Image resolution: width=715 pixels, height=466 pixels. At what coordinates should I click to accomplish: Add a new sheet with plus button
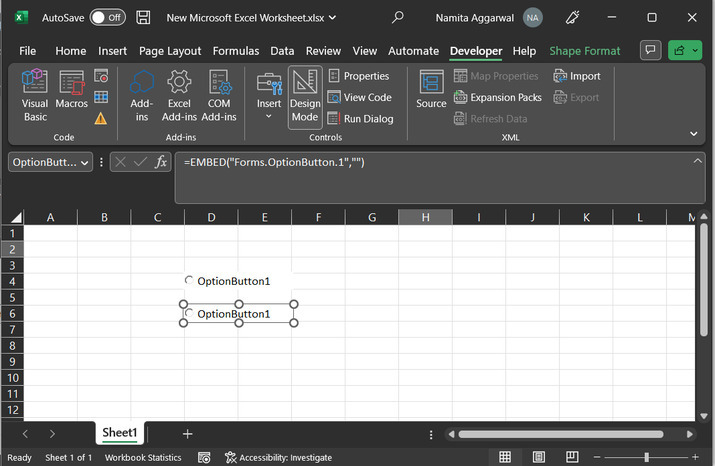[x=187, y=433]
